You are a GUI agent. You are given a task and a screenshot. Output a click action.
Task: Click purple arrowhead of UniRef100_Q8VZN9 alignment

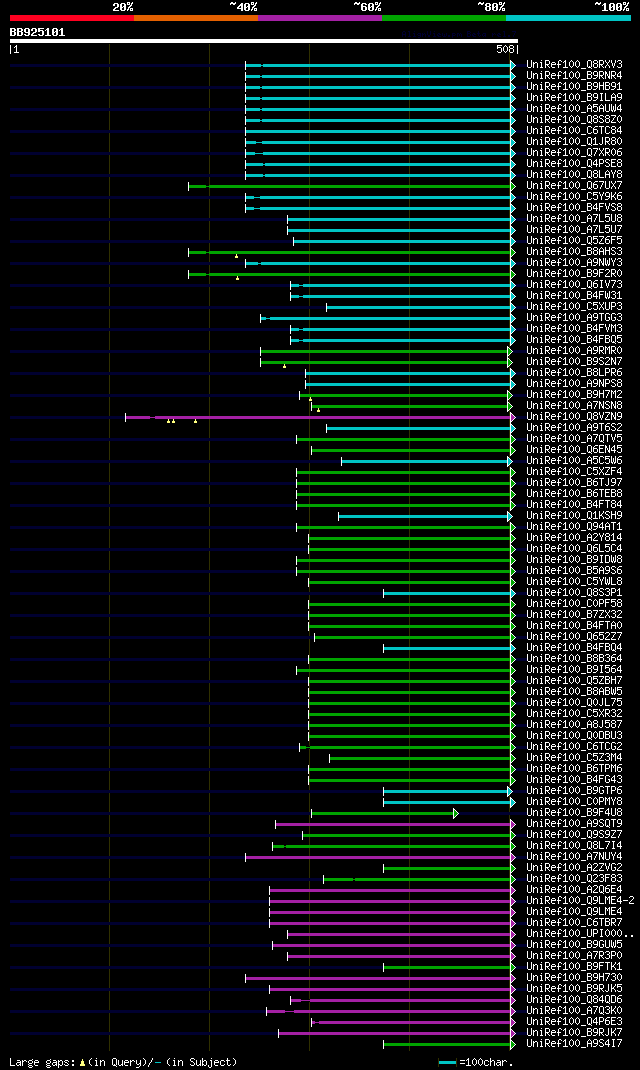(x=513, y=416)
